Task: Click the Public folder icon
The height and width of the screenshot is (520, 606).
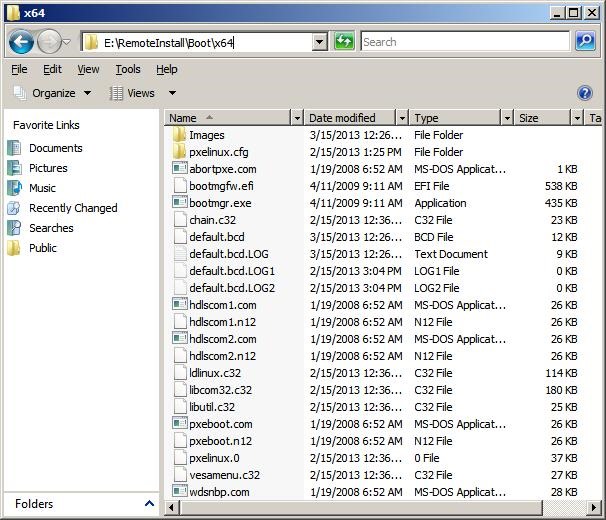Action: [14, 248]
